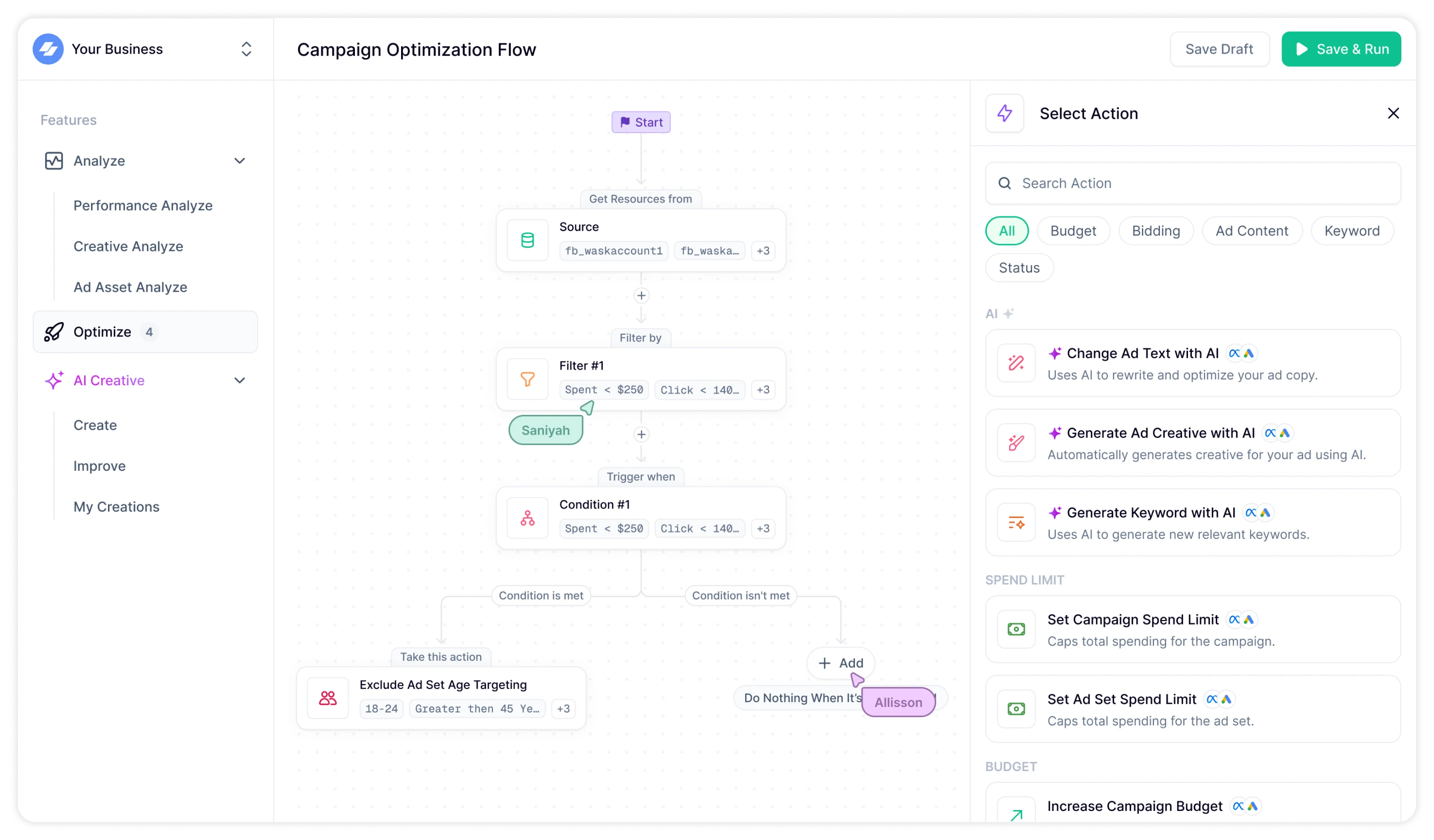Select the Bidding filter chip

[x=1156, y=231]
